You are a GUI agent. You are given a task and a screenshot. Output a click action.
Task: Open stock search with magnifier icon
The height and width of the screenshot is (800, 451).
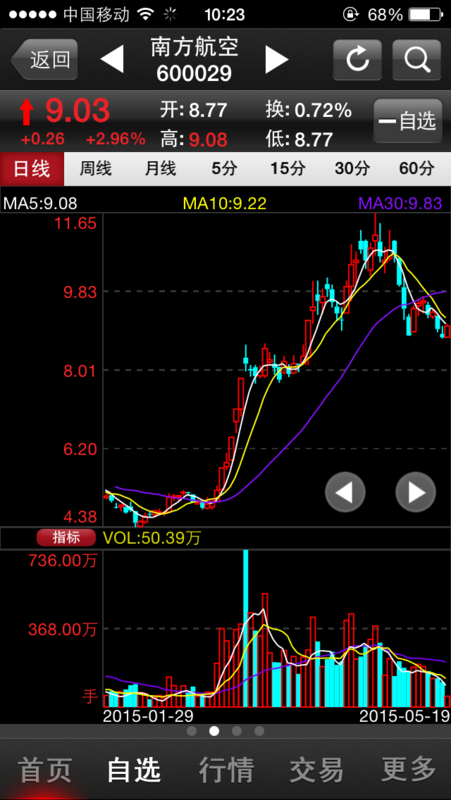pyautogui.click(x=416, y=59)
